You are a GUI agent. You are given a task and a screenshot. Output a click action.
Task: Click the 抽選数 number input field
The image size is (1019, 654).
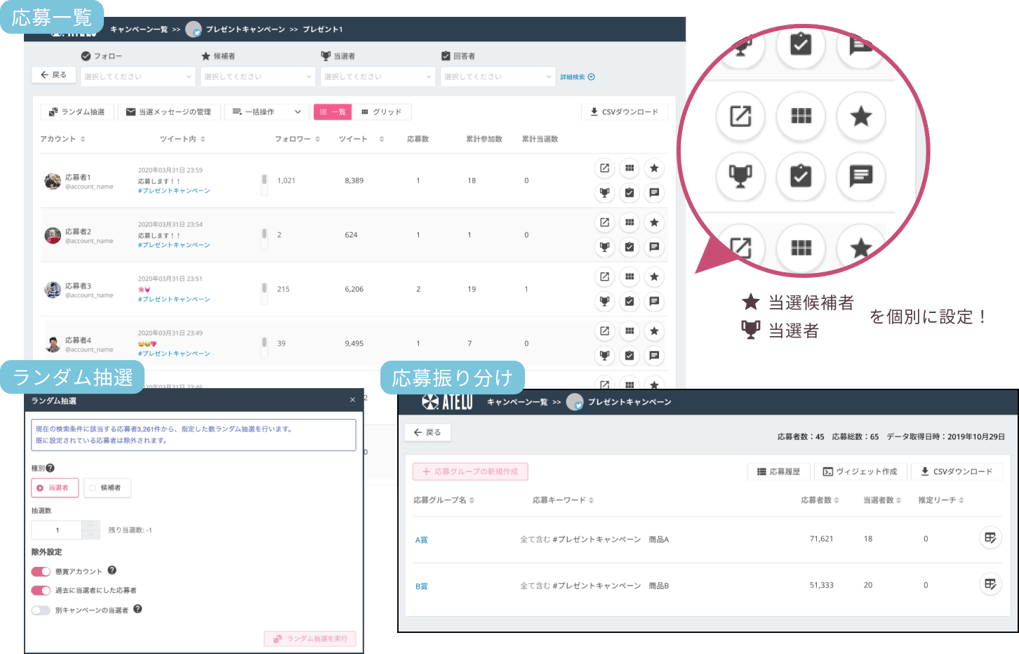coord(57,530)
